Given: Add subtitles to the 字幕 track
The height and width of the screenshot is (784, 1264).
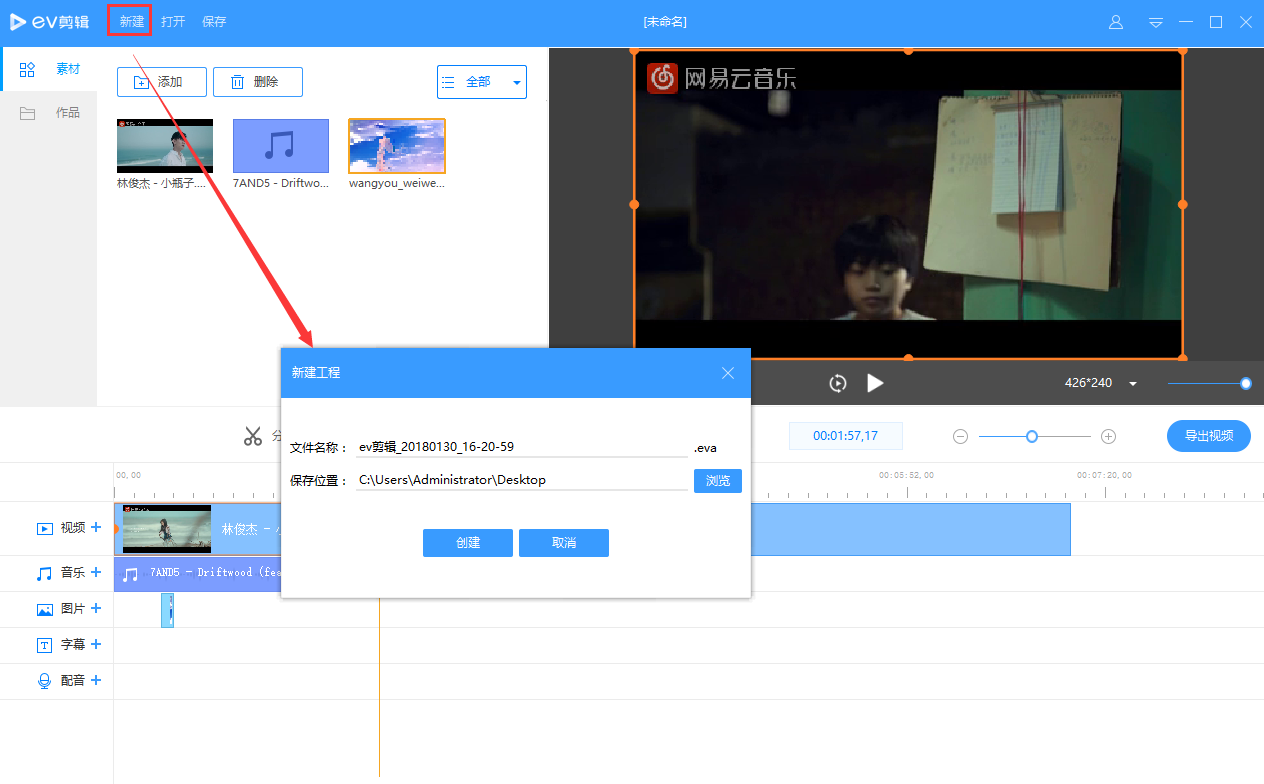Looking at the screenshot, I should pyautogui.click(x=96, y=644).
